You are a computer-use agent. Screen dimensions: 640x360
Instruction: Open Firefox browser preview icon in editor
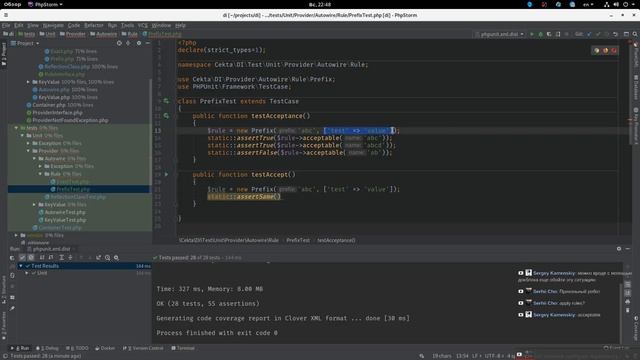click(605, 51)
